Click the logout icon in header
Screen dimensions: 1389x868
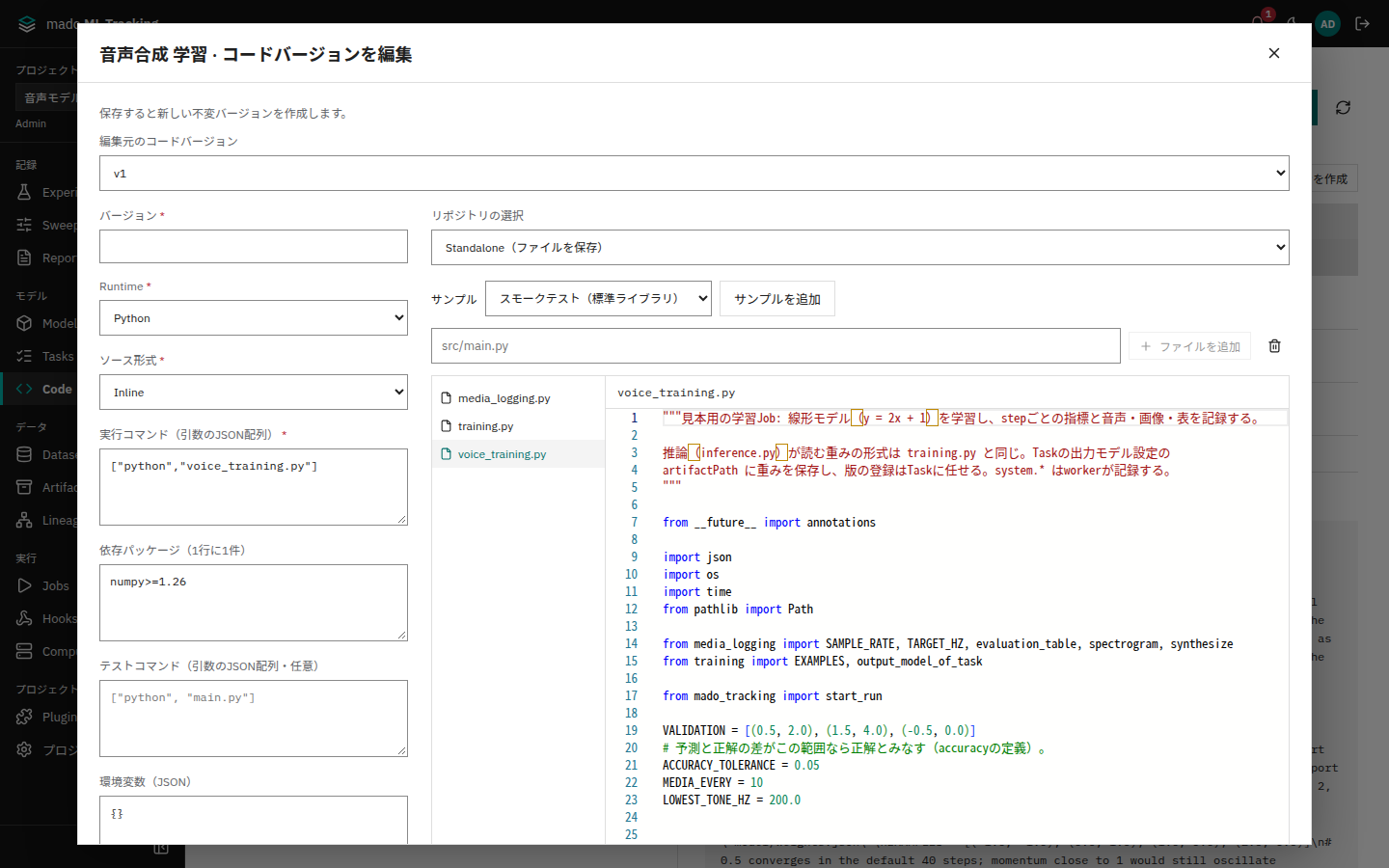point(1363,23)
